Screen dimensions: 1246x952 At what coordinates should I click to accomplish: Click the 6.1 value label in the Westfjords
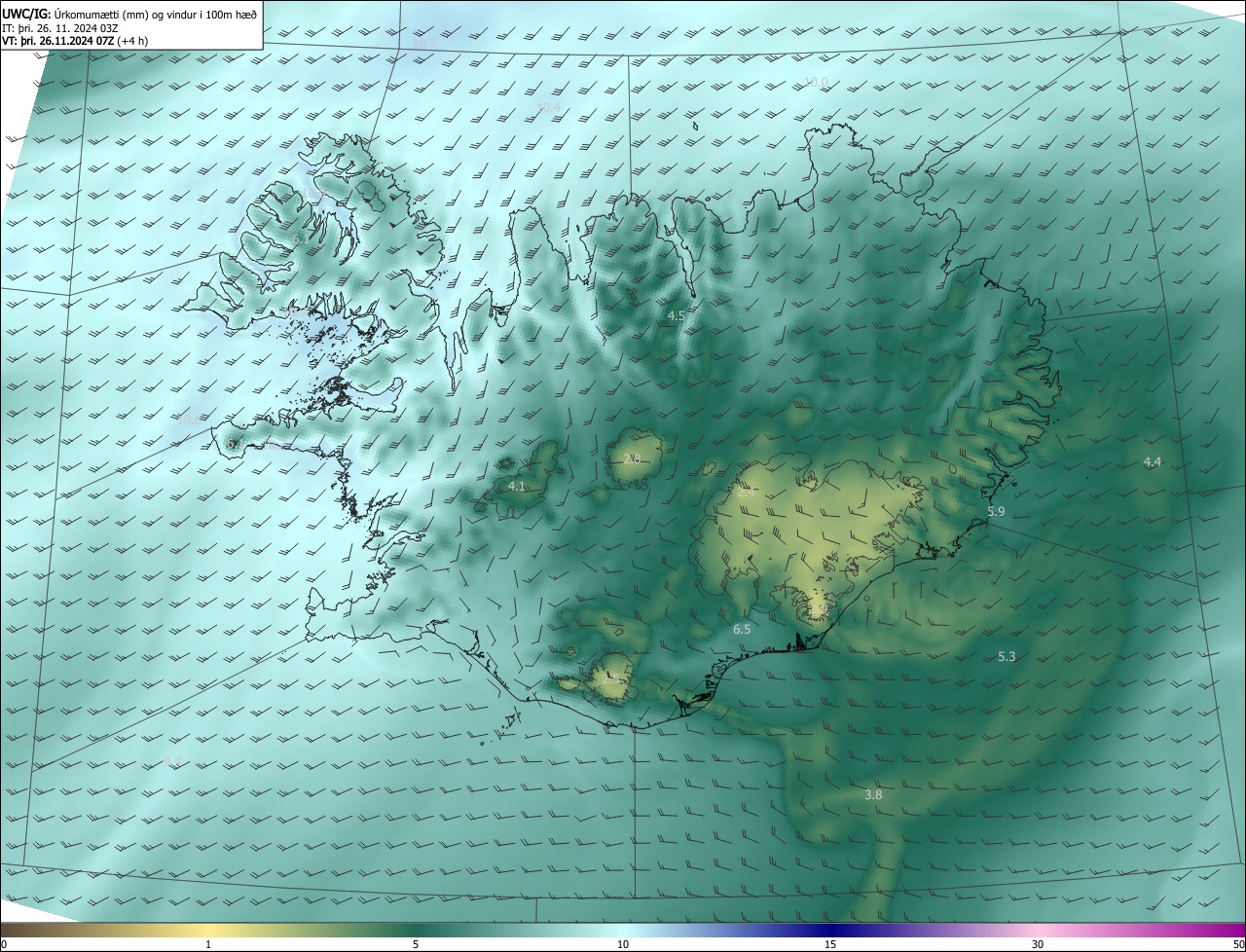(300, 238)
